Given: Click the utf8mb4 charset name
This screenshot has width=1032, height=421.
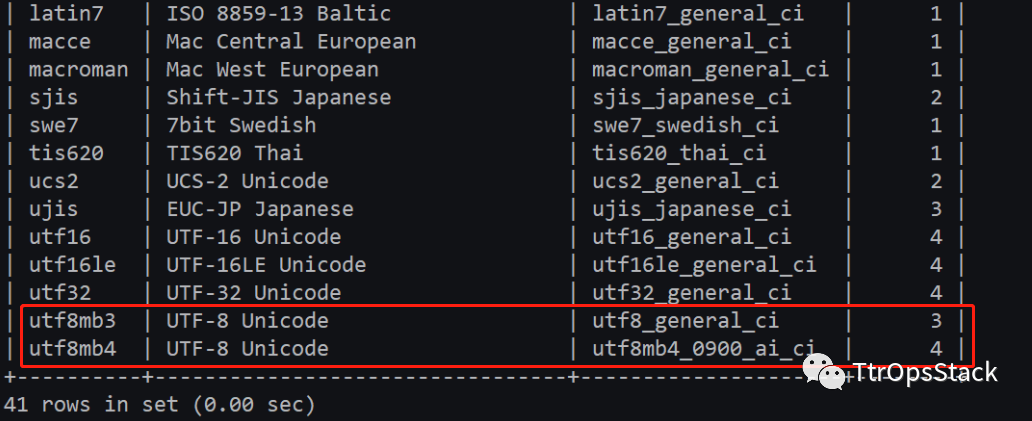Looking at the screenshot, I should click(x=72, y=349).
